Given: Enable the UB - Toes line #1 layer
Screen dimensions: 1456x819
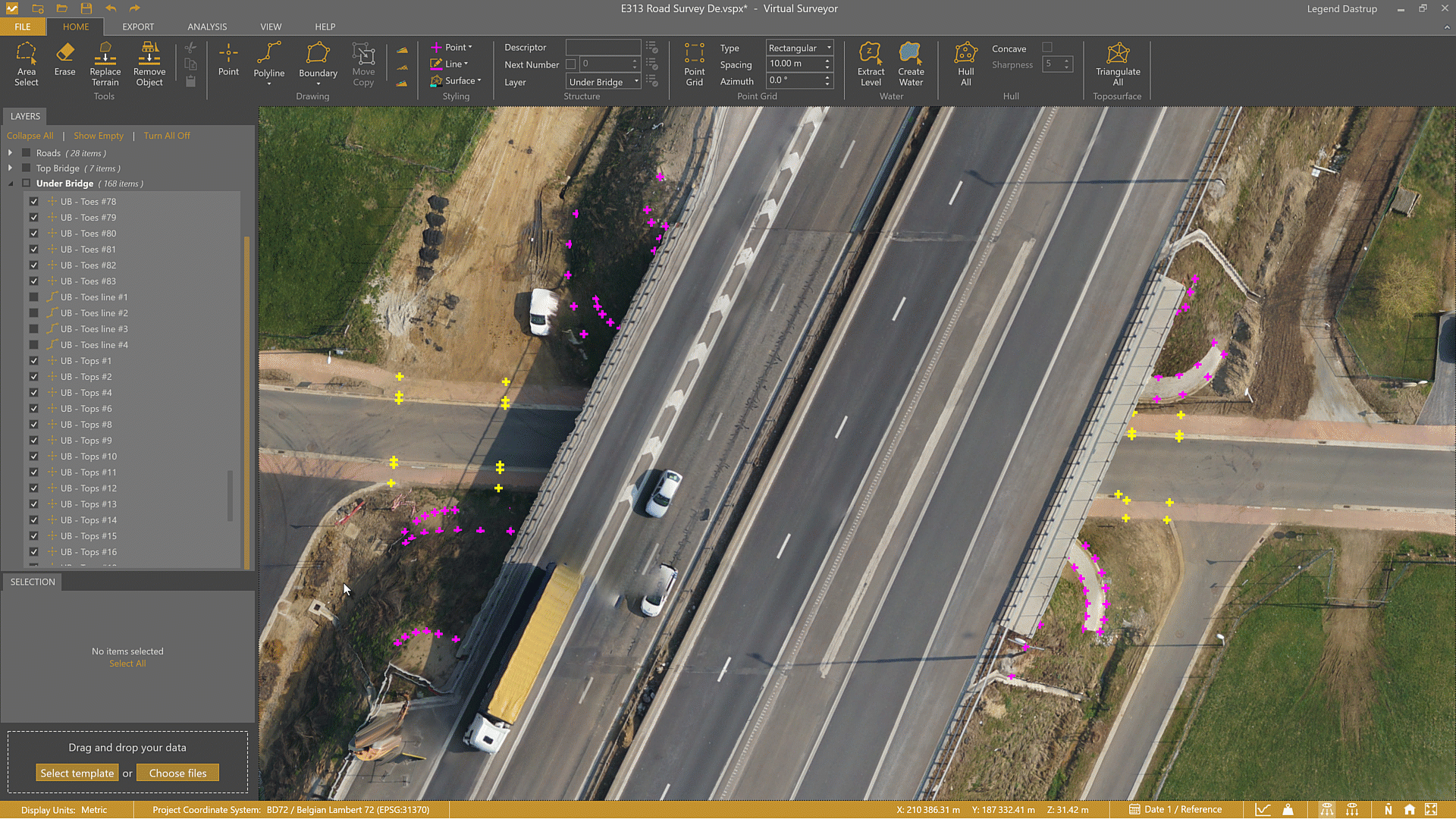Looking at the screenshot, I should (34, 297).
